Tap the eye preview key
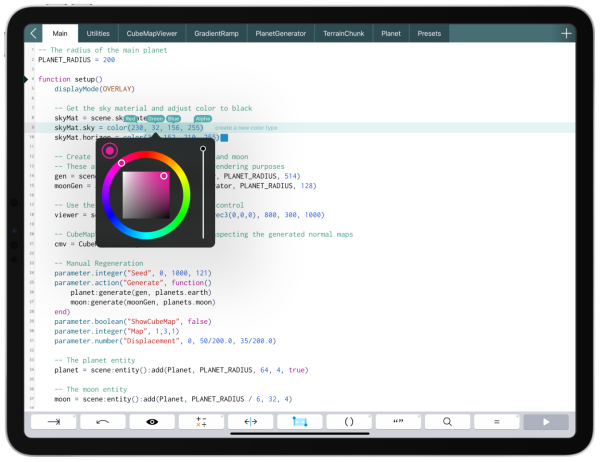The image size is (600, 462). pos(152,422)
